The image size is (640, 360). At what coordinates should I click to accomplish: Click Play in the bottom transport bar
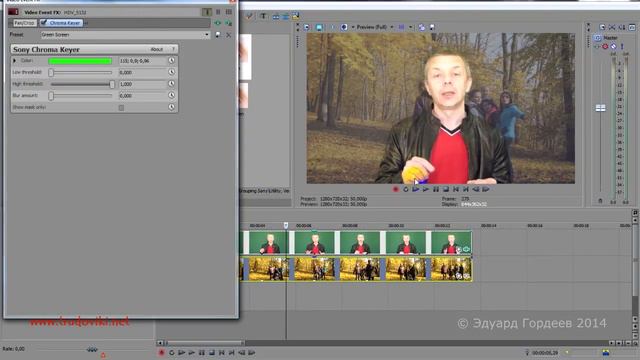(x=191, y=353)
